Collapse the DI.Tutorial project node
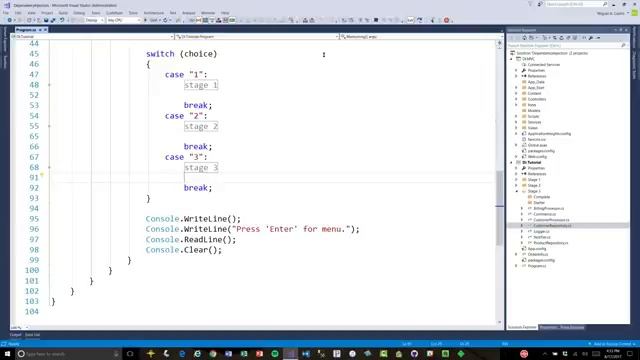This screenshot has width=640, height=360. coord(511,162)
